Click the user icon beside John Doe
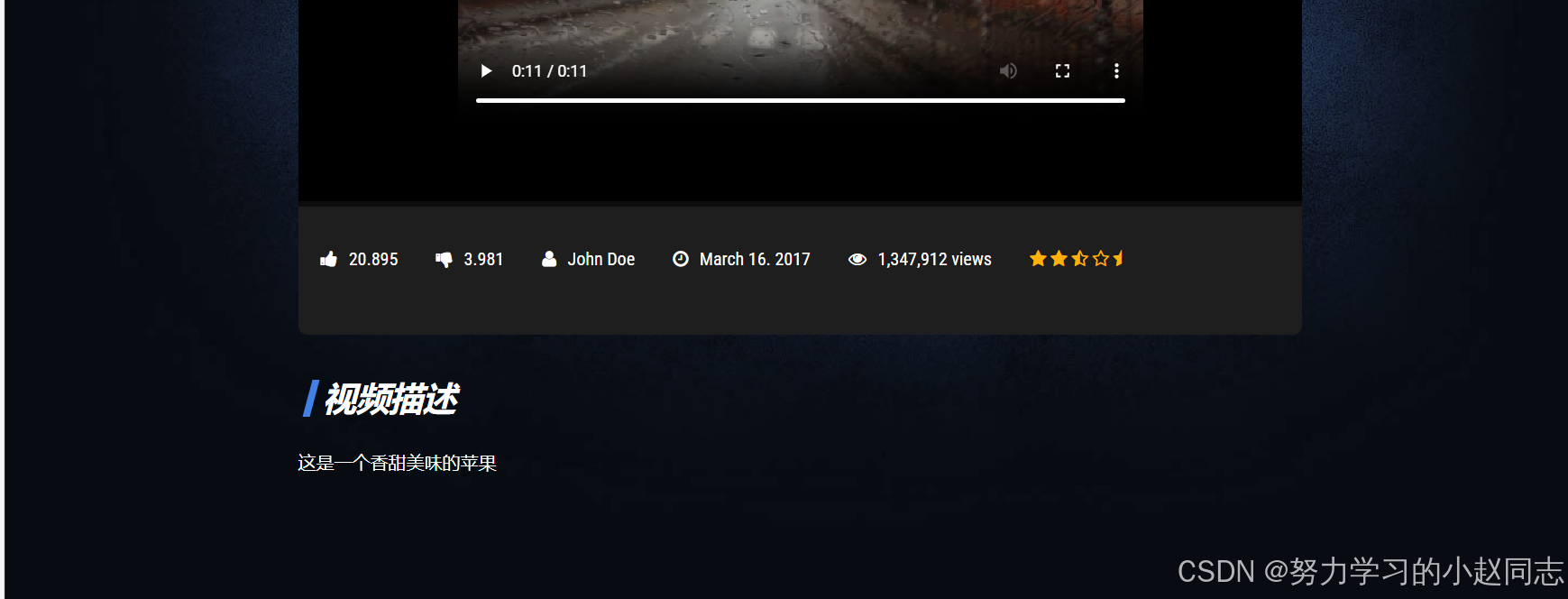The width and height of the screenshot is (1568, 599). tap(549, 259)
